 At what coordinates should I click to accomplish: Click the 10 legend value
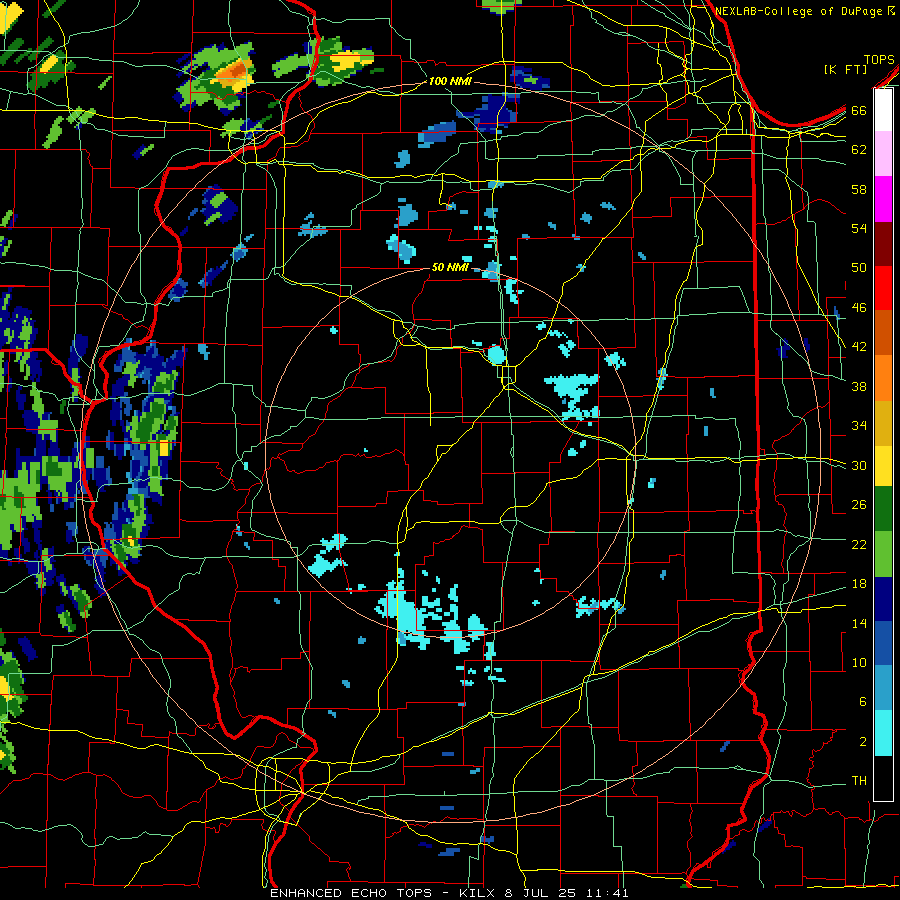pos(859,662)
